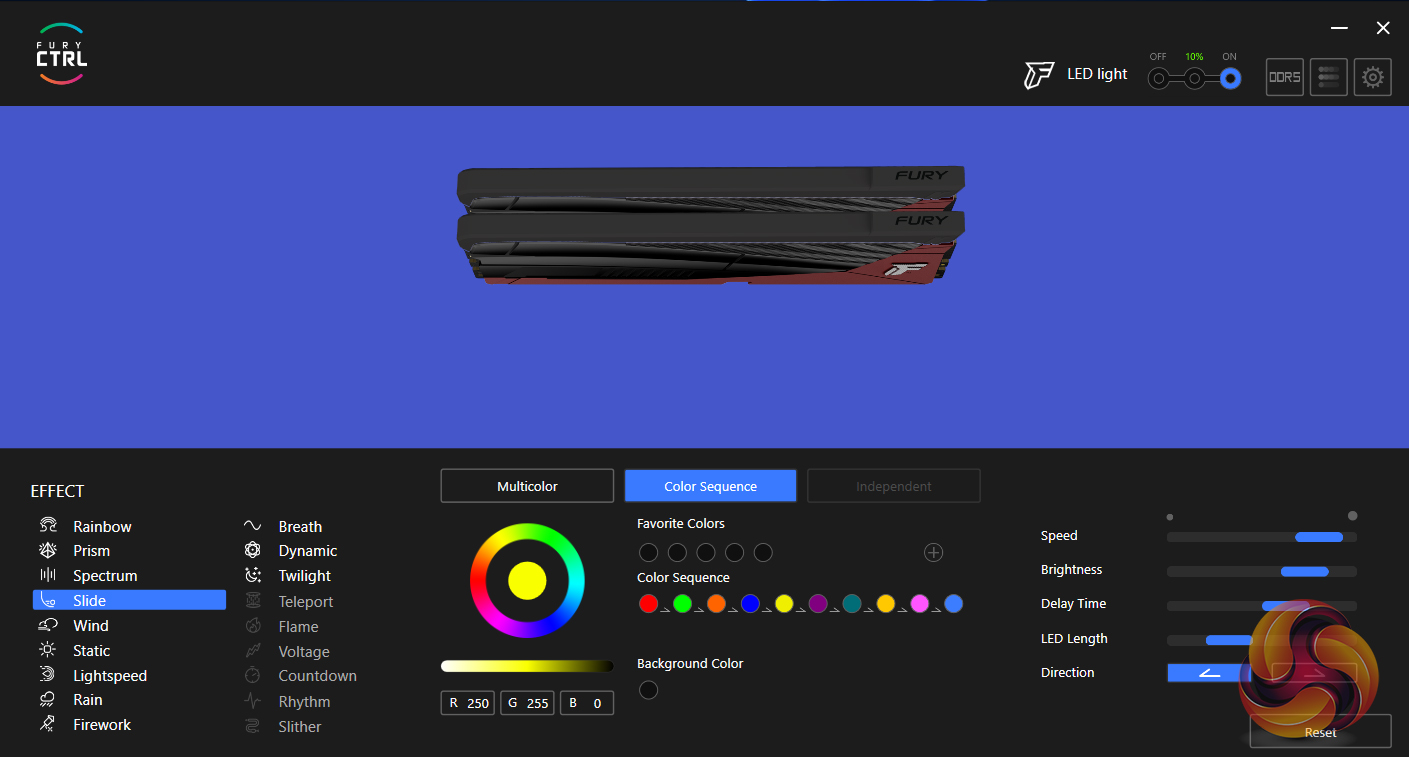1409x757 pixels.
Task: Set LED light to 10% position
Action: tap(1194, 78)
